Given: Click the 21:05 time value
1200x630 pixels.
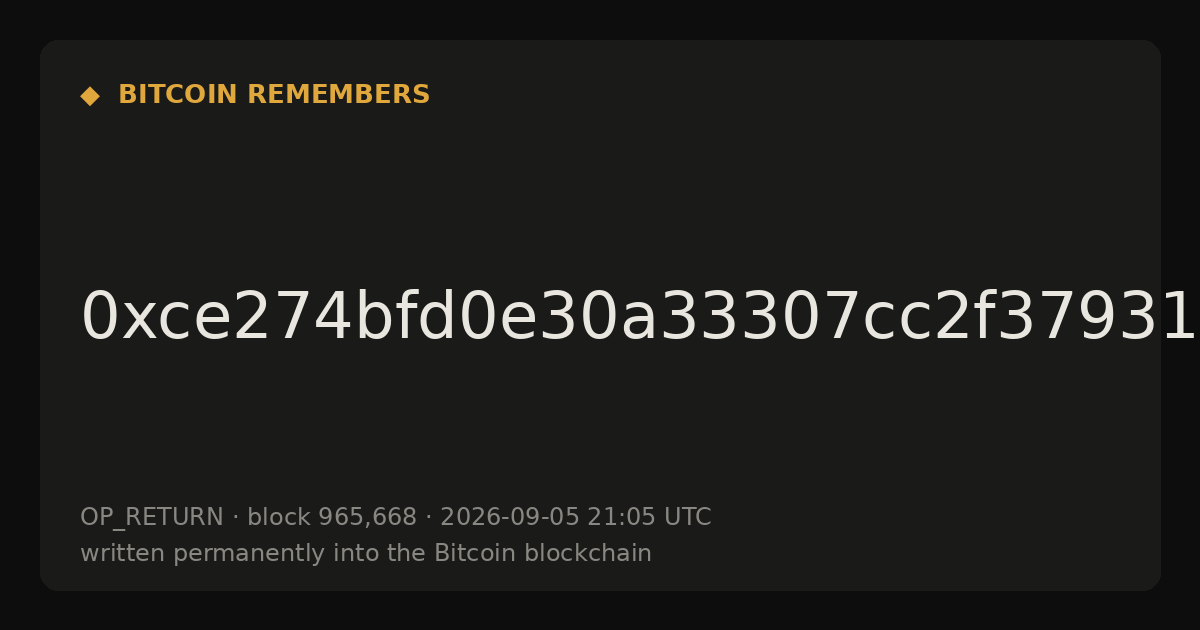Looking at the screenshot, I should [620, 518].
